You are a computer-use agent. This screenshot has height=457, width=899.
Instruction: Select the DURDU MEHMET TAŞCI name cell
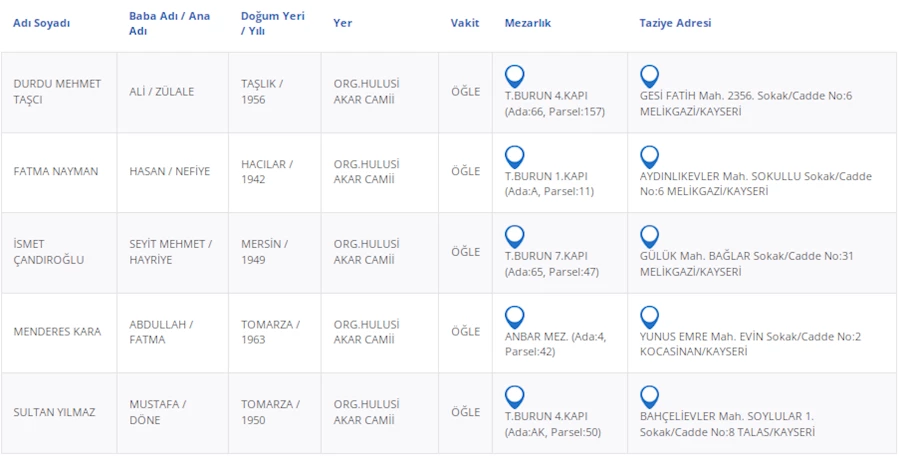pyautogui.click(x=57, y=92)
